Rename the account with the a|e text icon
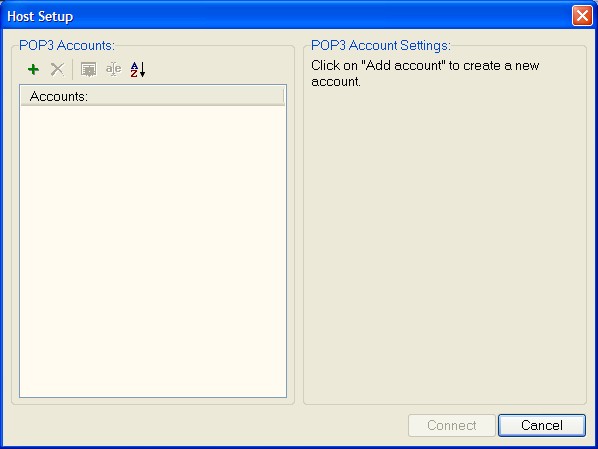This screenshot has height=449, width=598. (113, 69)
